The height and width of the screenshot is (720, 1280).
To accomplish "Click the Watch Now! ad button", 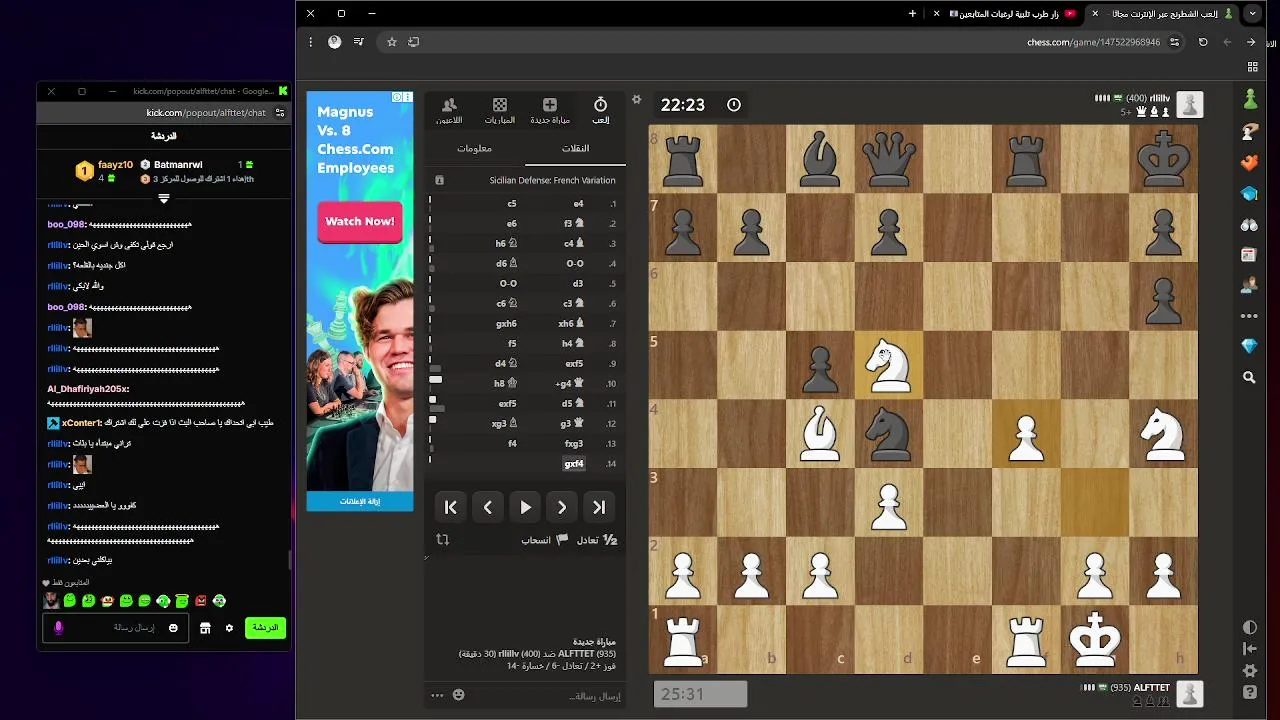I will pyautogui.click(x=360, y=222).
